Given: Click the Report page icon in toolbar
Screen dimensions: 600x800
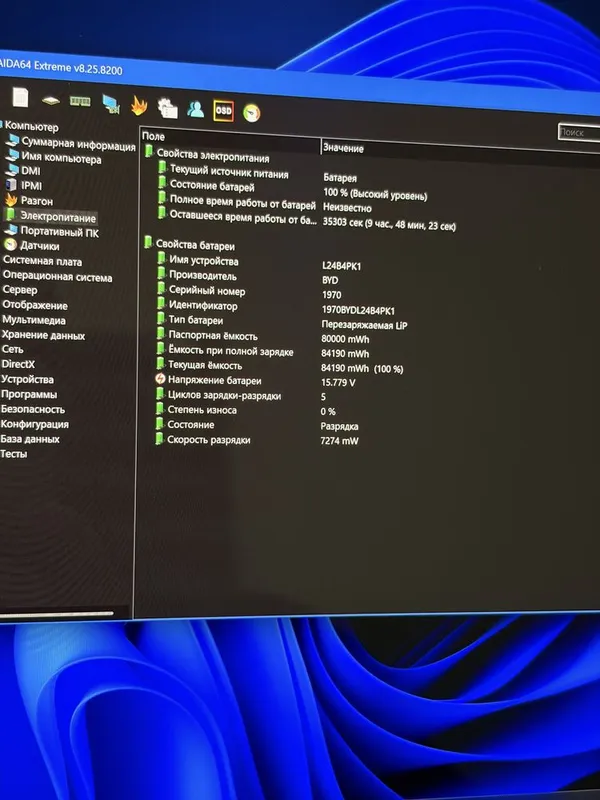Looking at the screenshot, I should (x=20, y=97).
